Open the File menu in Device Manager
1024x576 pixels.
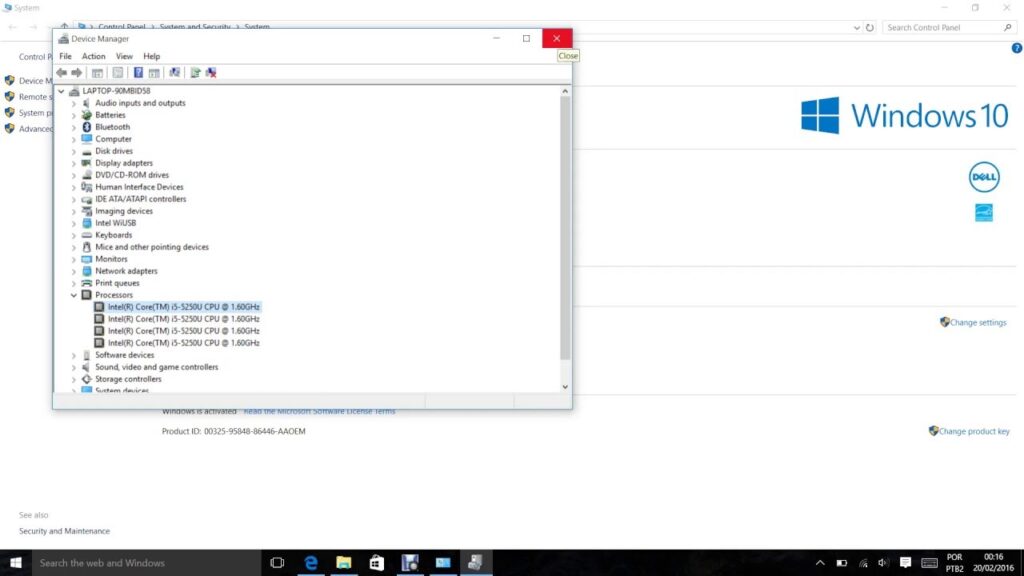65,56
